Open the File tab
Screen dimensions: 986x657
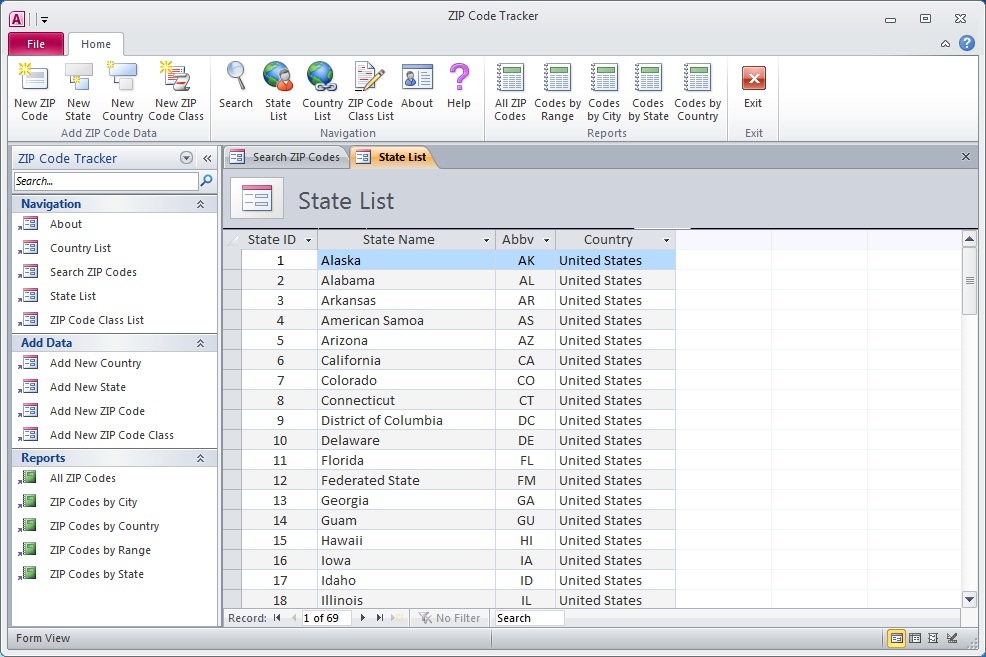pos(36,44)
